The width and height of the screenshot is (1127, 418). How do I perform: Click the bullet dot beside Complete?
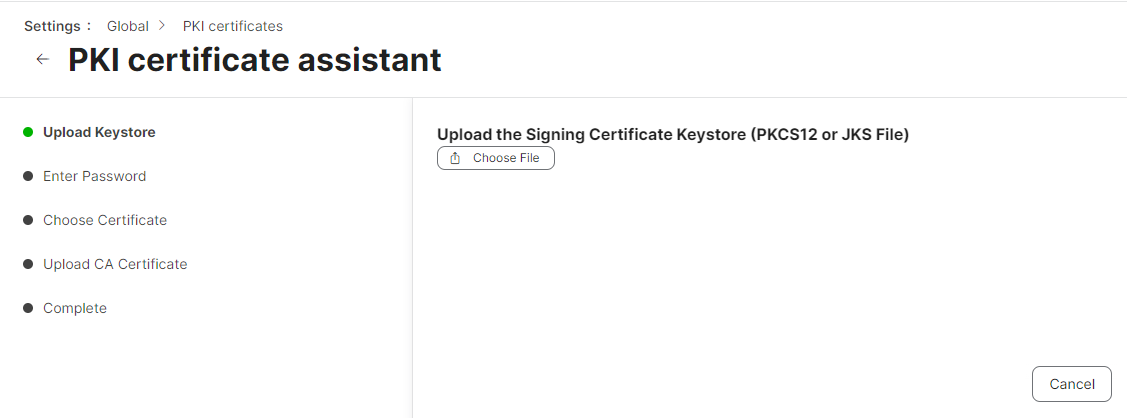[x=28, y=308]
